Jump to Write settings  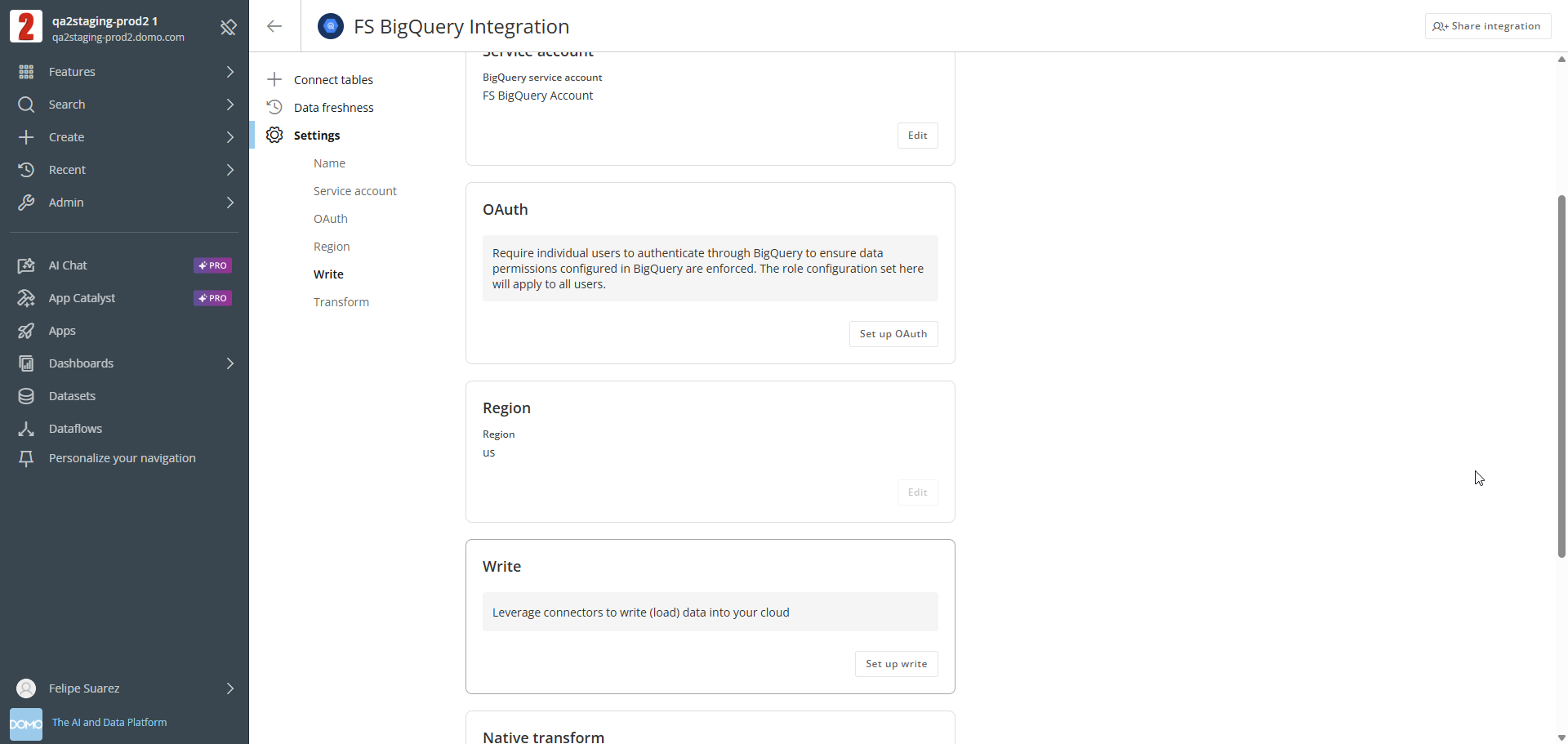tap(328, 274)
